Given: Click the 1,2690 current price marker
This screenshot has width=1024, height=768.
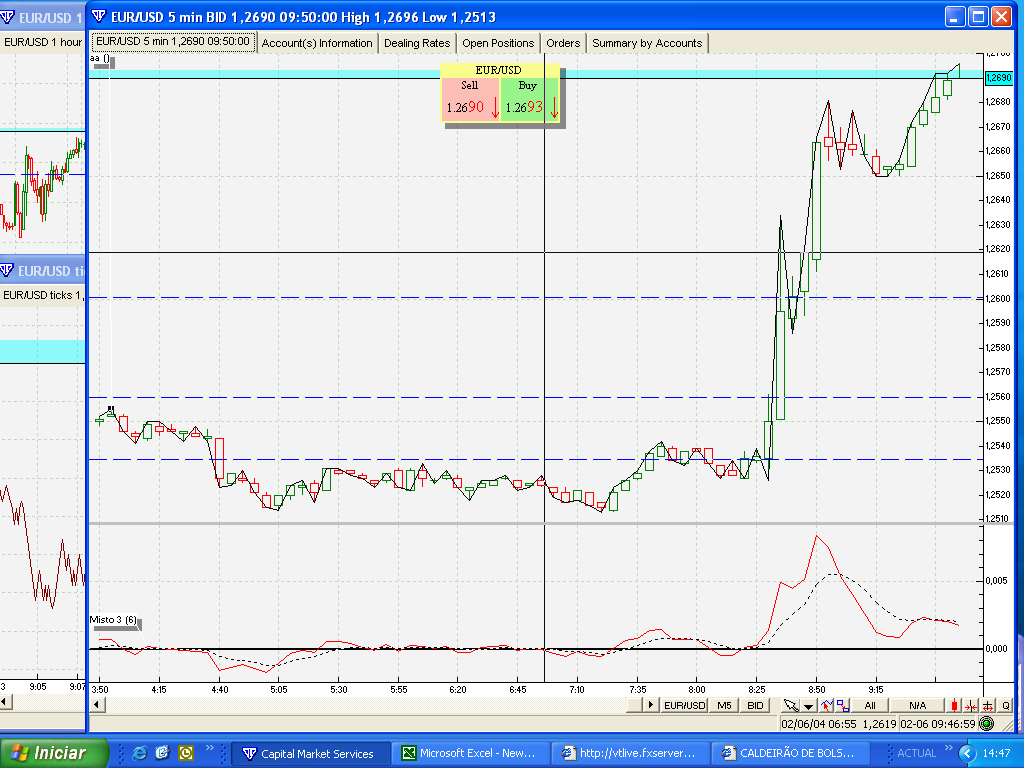Looking at the screenshot, I should (x=999, y=78).
